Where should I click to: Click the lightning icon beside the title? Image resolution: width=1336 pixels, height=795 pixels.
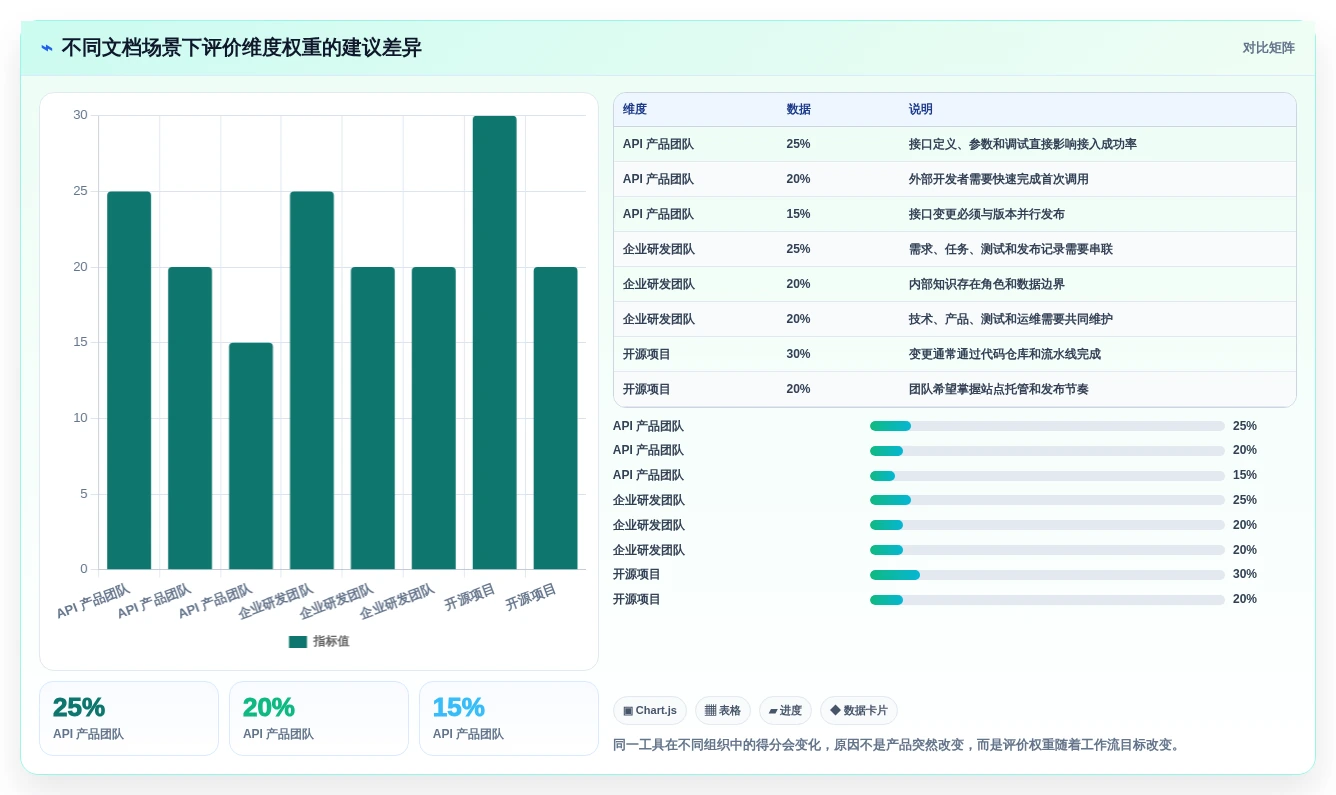coord(47,48)
